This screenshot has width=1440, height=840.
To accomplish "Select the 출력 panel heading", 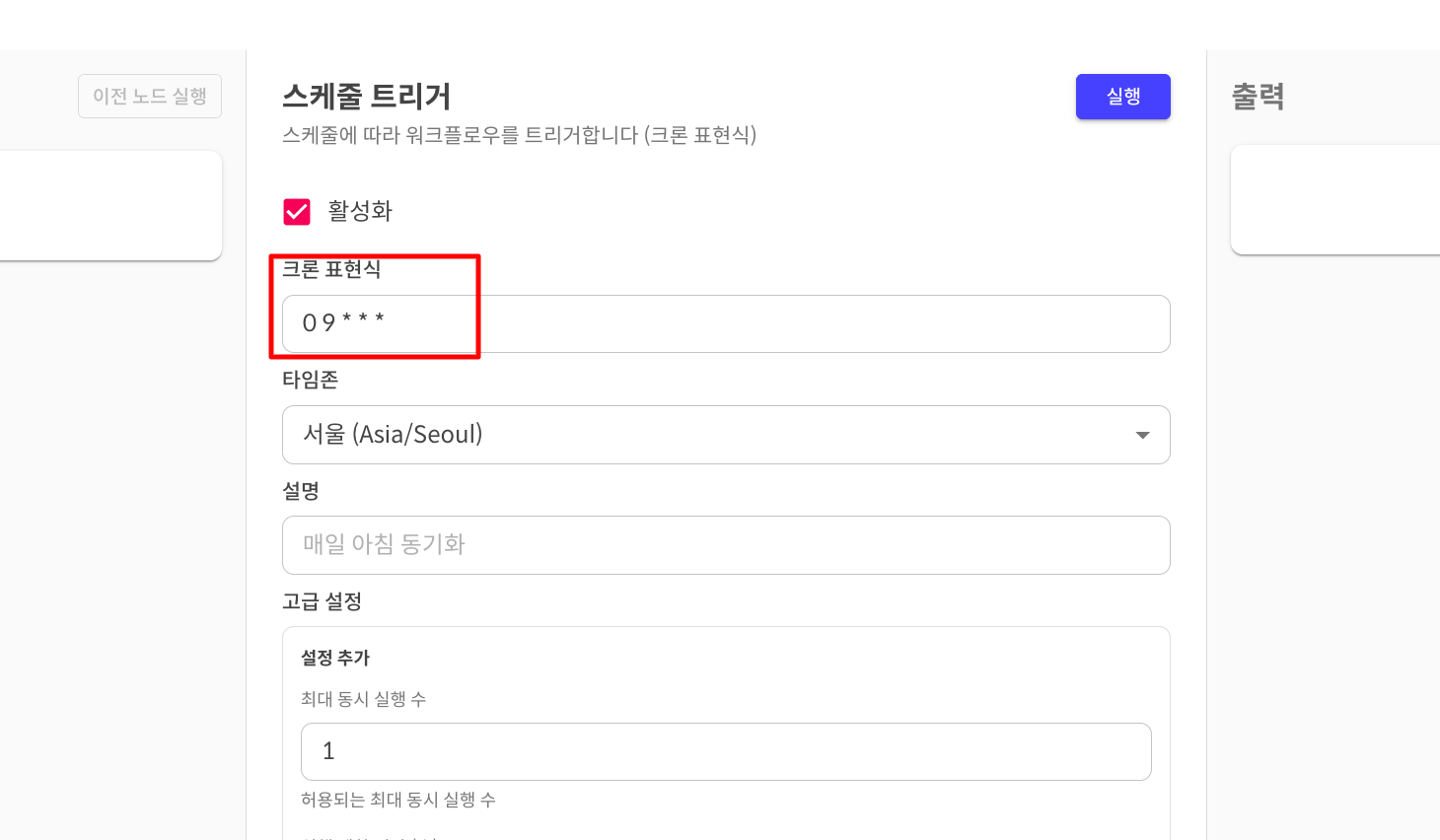I will pos(1259,97).
